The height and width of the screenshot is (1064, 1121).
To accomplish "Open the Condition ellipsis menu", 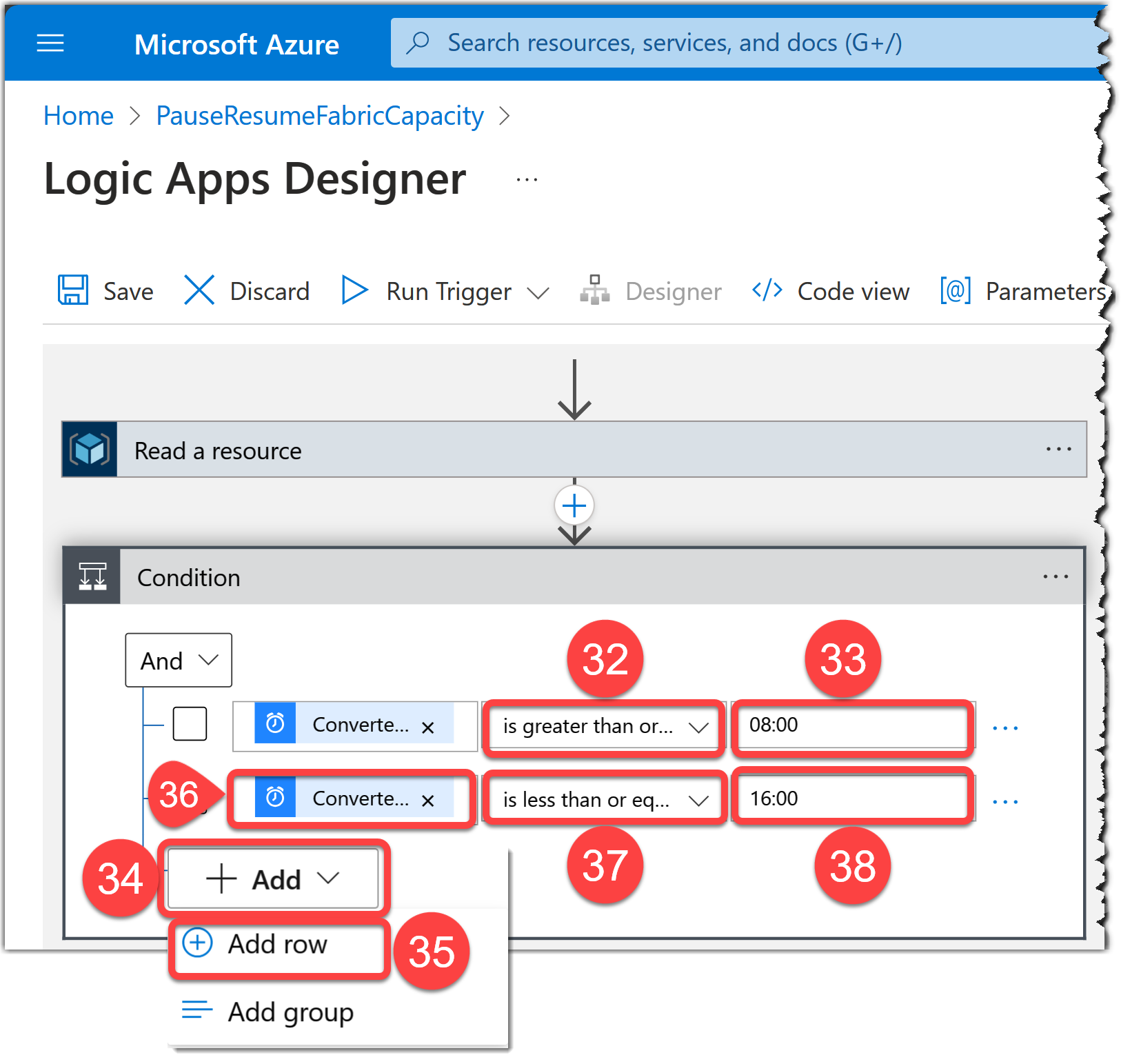I will click(x=1056, y=576).
